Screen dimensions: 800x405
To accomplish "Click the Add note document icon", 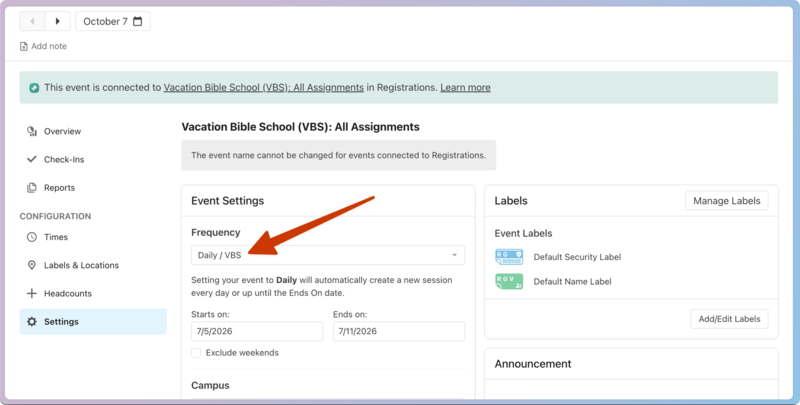I will pos(23,46).
